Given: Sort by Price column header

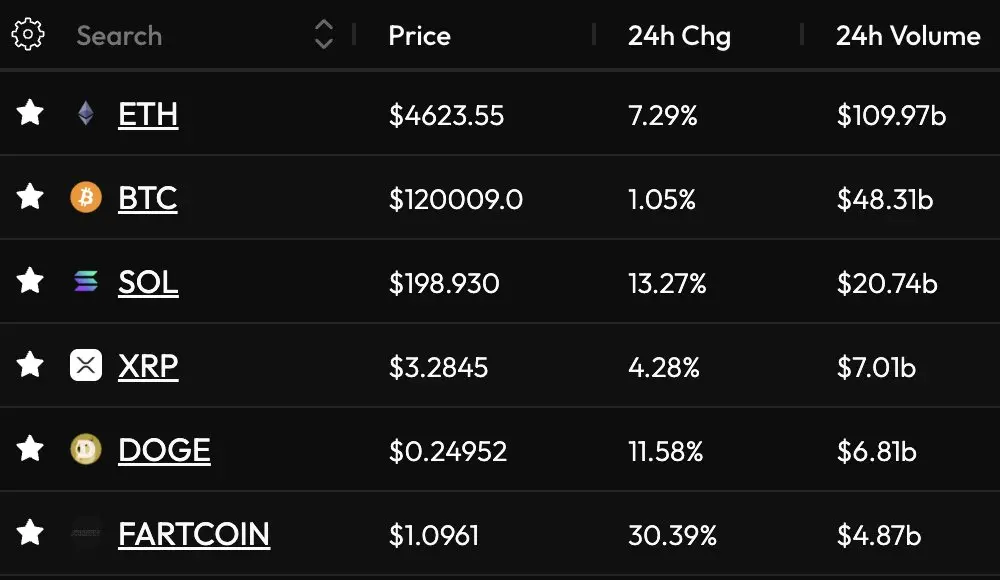Looking at the screenshot, I should [x=419, y=36].
